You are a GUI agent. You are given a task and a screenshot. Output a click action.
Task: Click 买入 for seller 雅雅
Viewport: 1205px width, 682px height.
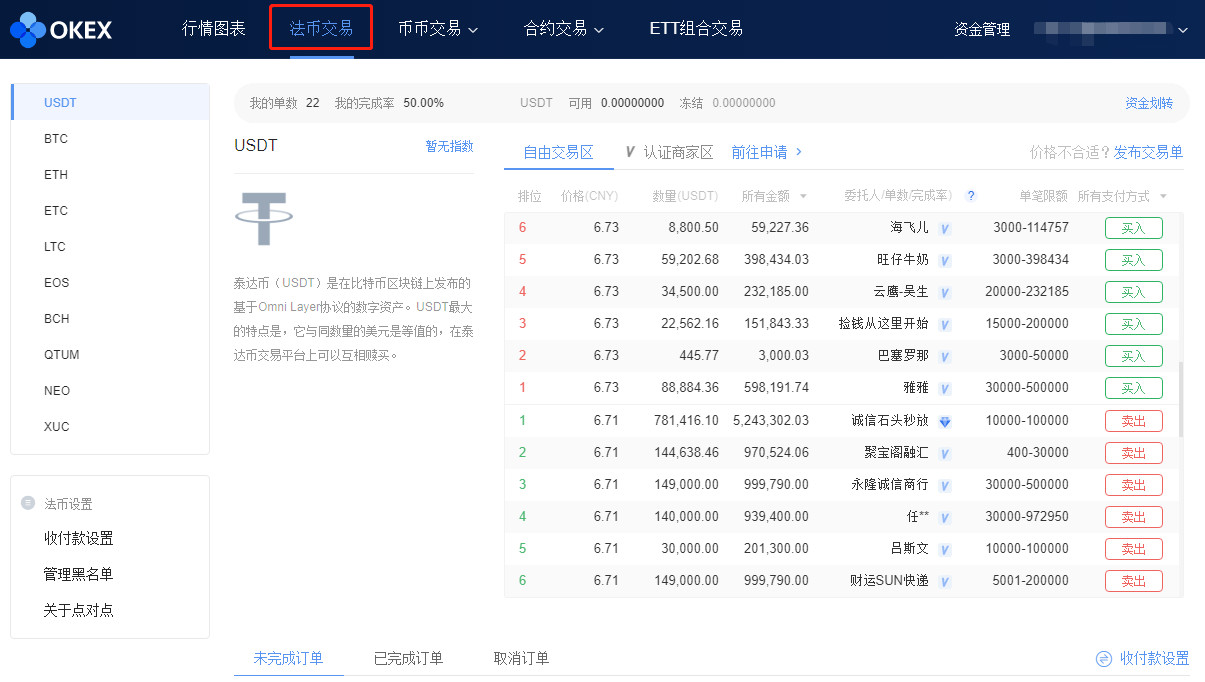point(1133,388)
